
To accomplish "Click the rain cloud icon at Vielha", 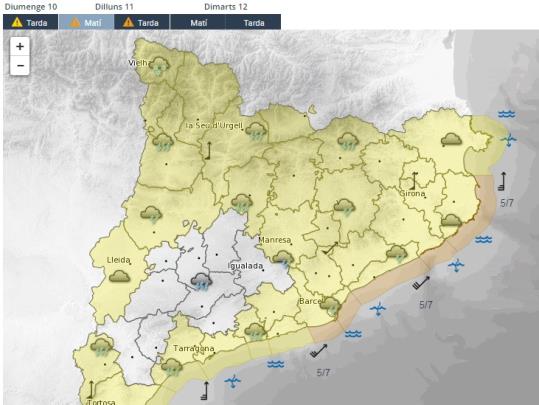I will click(x=159, y=66).
